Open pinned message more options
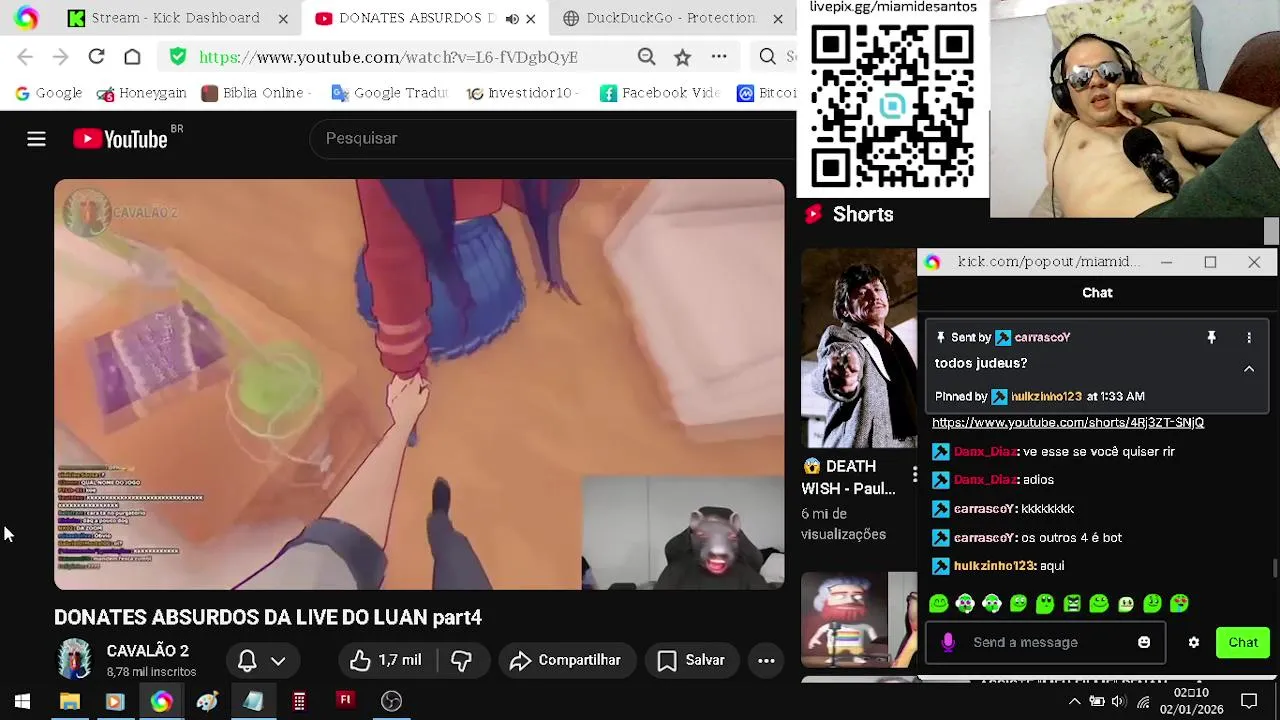This screenshot has height=720, width=1280. 1249,338
